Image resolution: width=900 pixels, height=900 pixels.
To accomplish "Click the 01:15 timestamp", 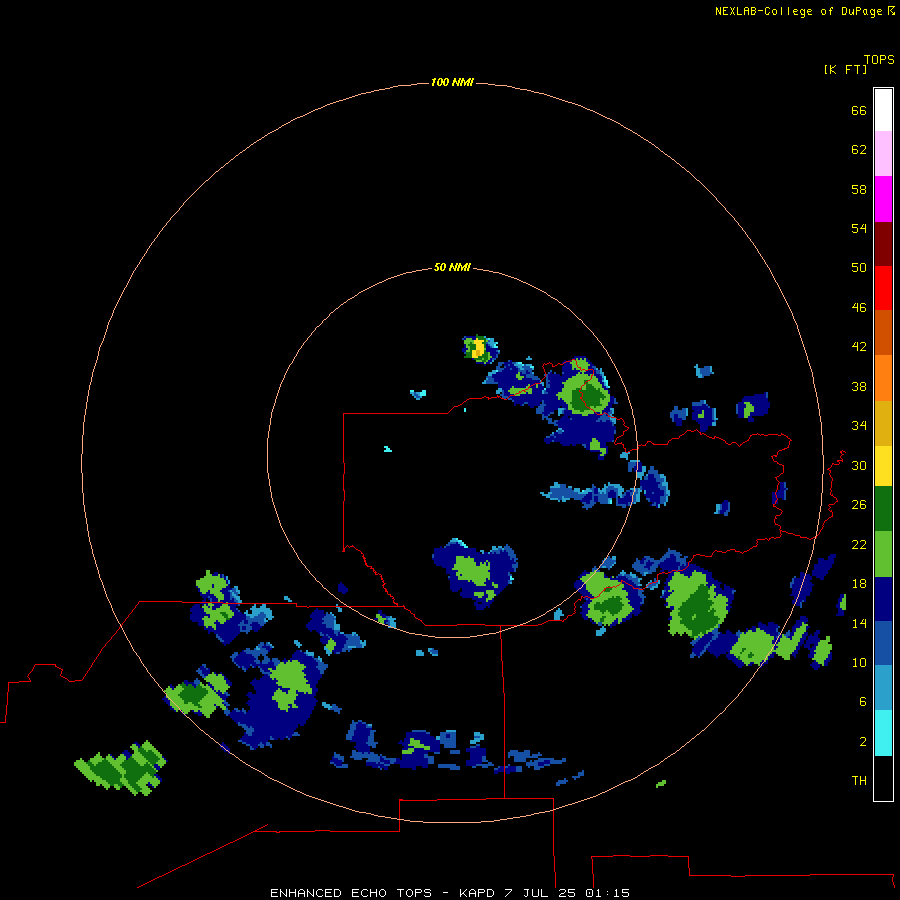I will pos(607,893).
